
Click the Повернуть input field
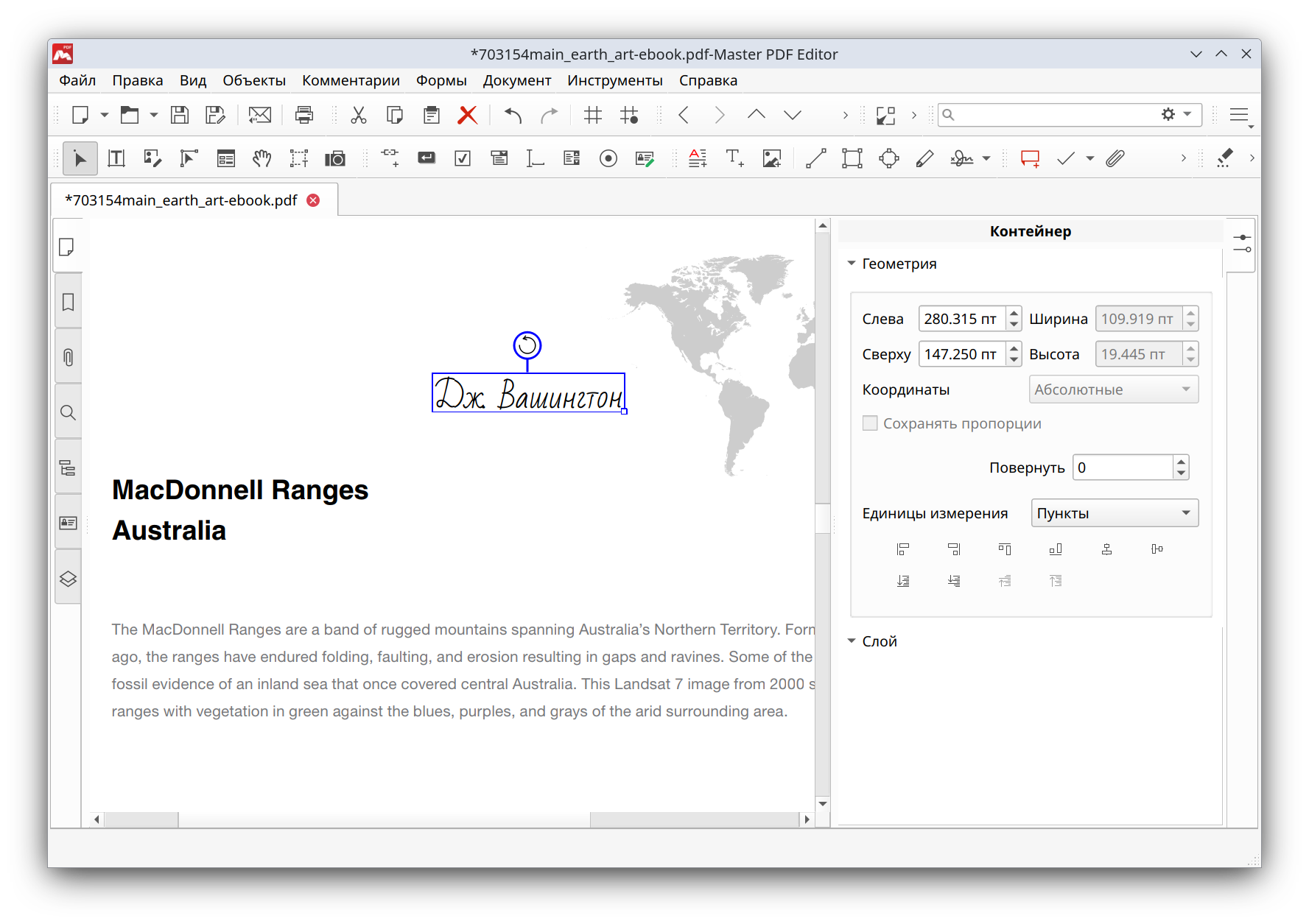pyautogui.click(x=1123, y=468)
